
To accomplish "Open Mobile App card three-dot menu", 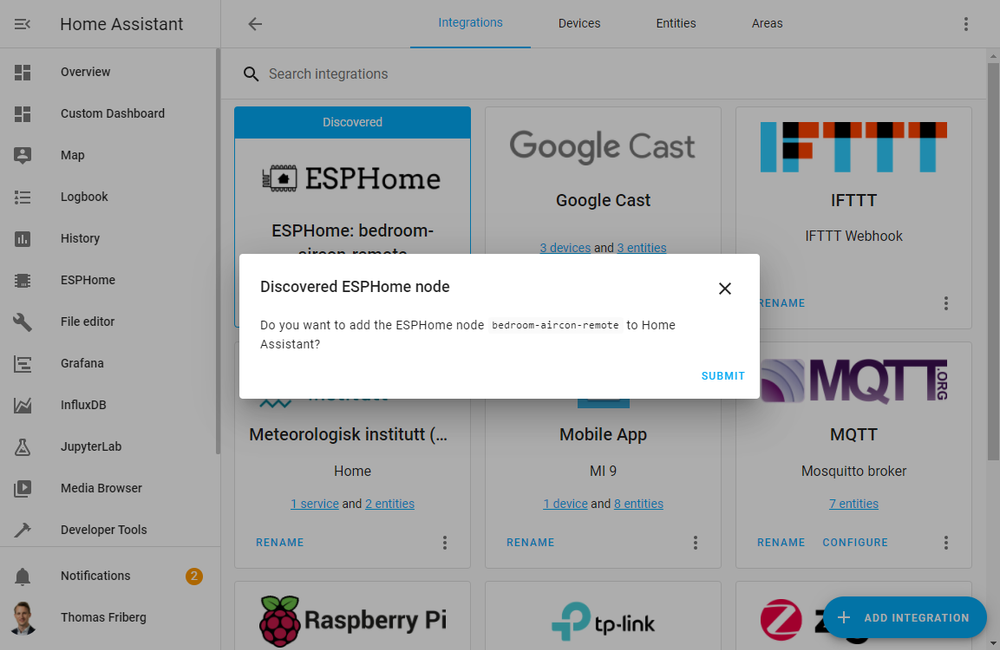I will [x=695, y=543].
